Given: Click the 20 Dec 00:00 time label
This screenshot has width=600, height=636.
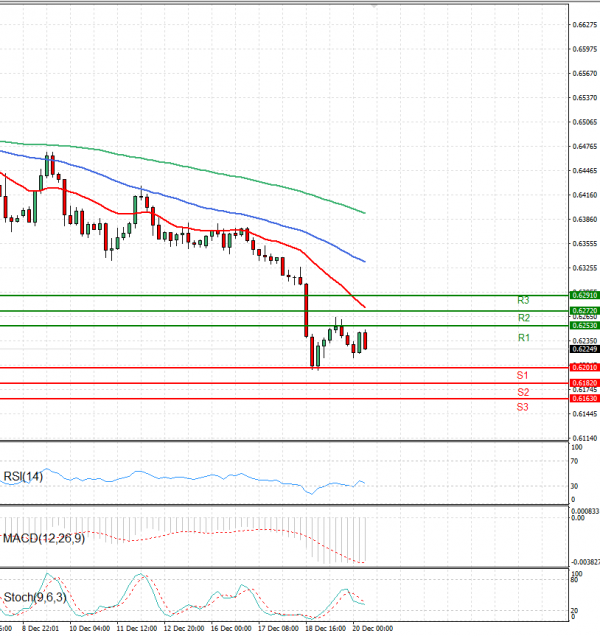Looking at the screenshot, I should click(x=372, y=628).
